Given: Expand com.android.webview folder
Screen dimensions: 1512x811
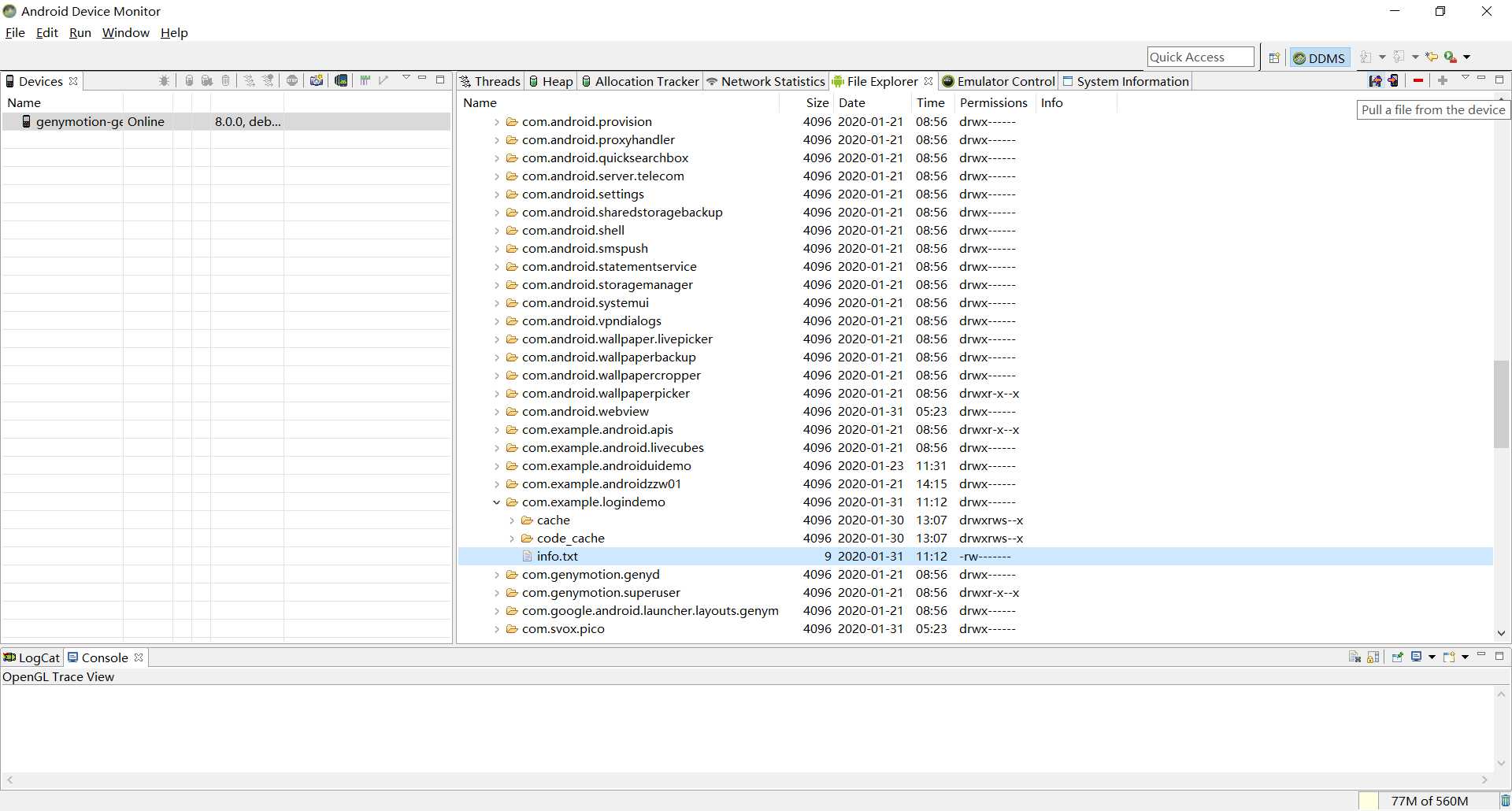Looking at the screenshot, I should [496, 412].
